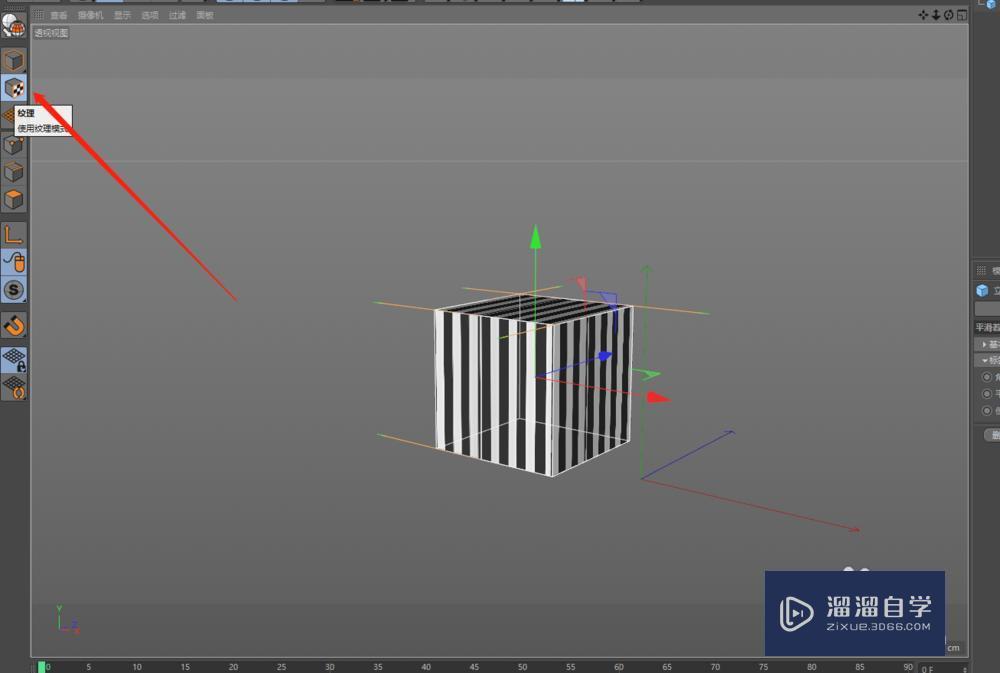Select the middle radio button in attributes

coord(987,394)
